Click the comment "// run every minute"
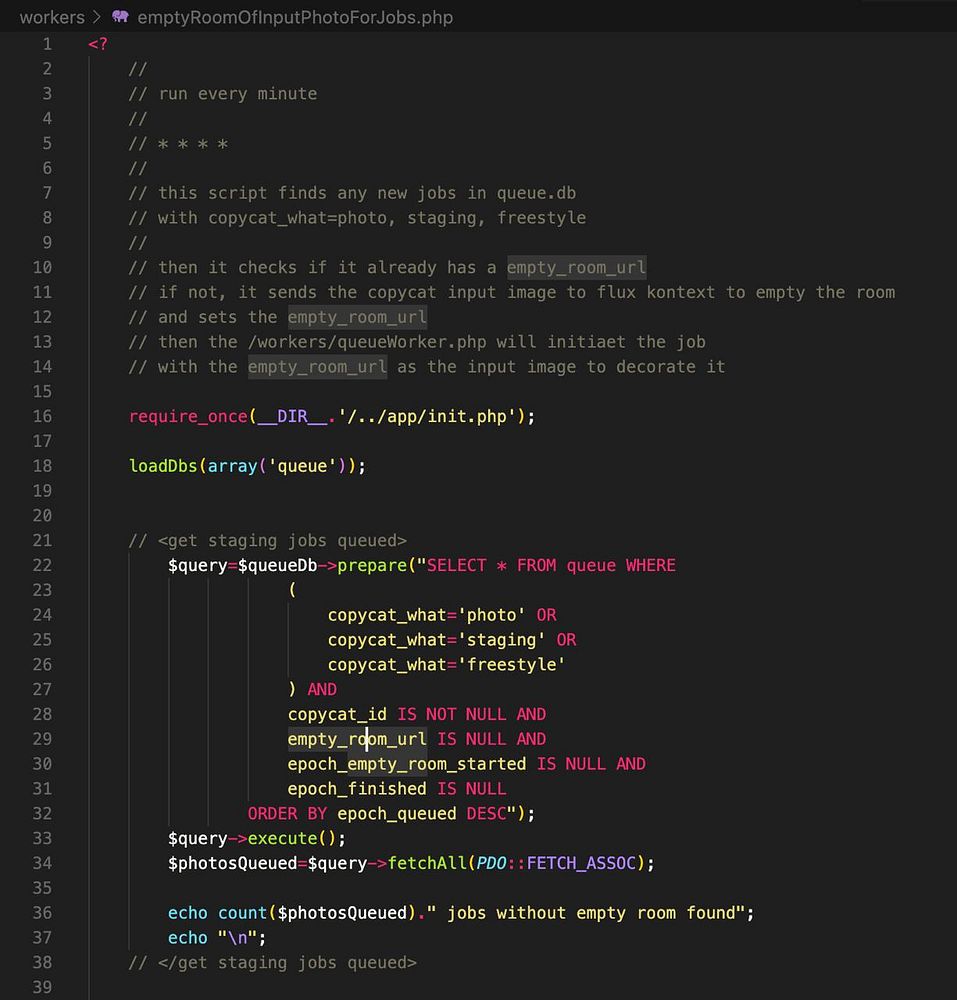This screenshot has height=1000, width=957. coord(223,94)
